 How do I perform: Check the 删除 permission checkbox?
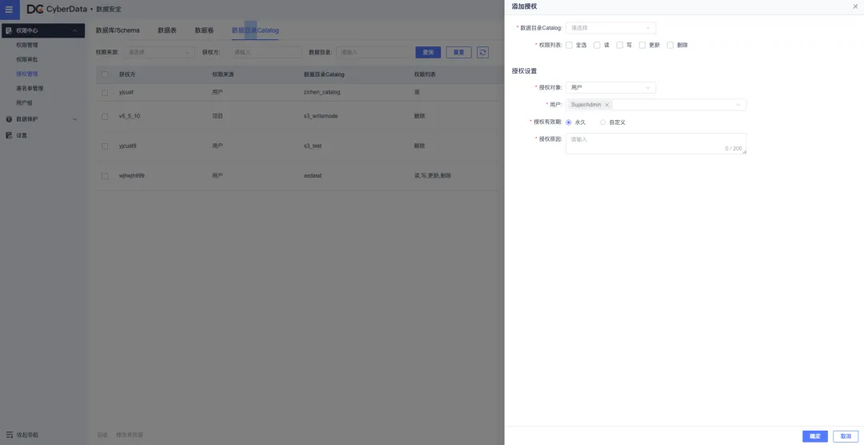pos(670,45)
